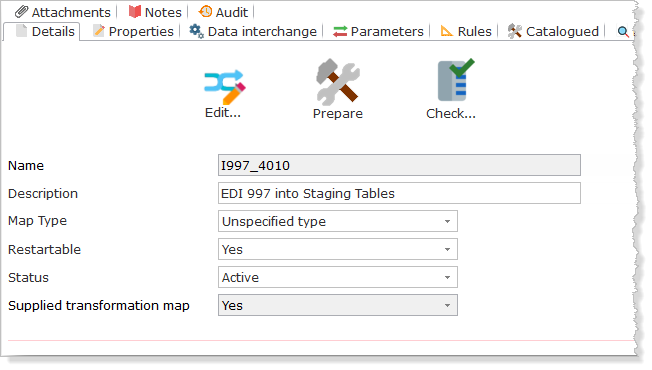The height and width of the screenshot is (370, 652).
Task: Click the Rules ruler icon
Action: click(x=447, y=31)
